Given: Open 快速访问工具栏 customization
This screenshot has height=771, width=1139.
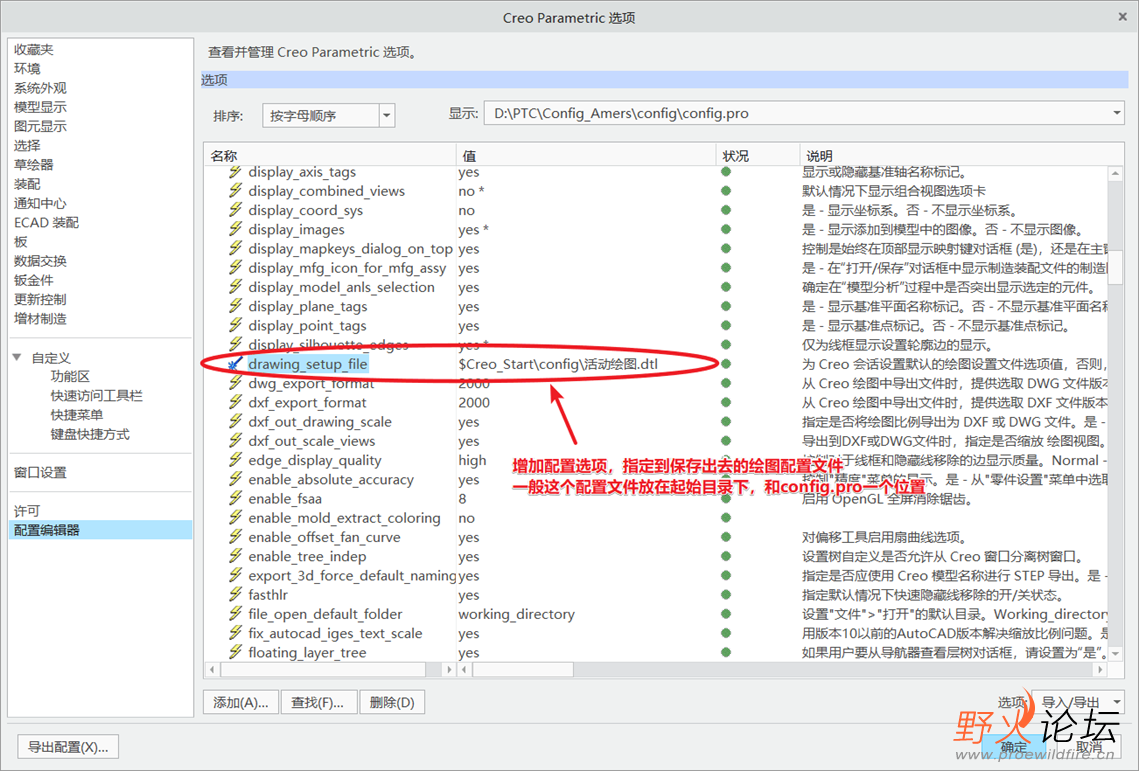Looking at the screenshot, I should 97,395.
